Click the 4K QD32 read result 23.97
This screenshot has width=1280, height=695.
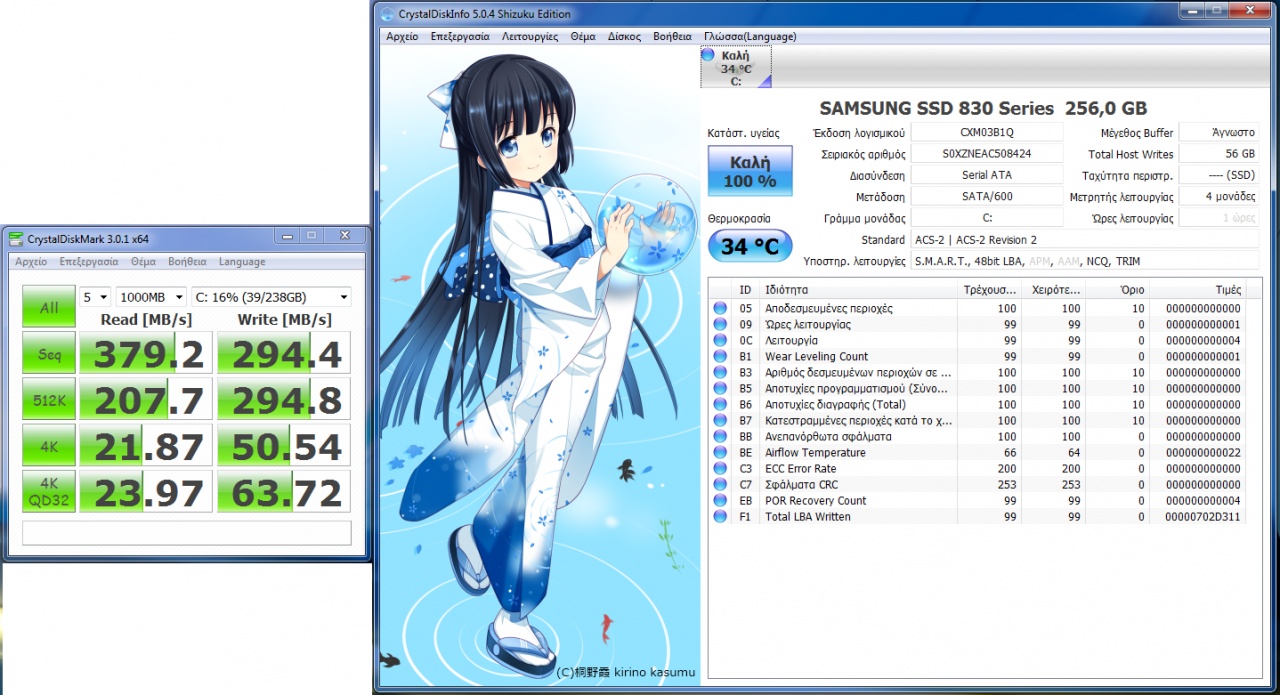146,491
